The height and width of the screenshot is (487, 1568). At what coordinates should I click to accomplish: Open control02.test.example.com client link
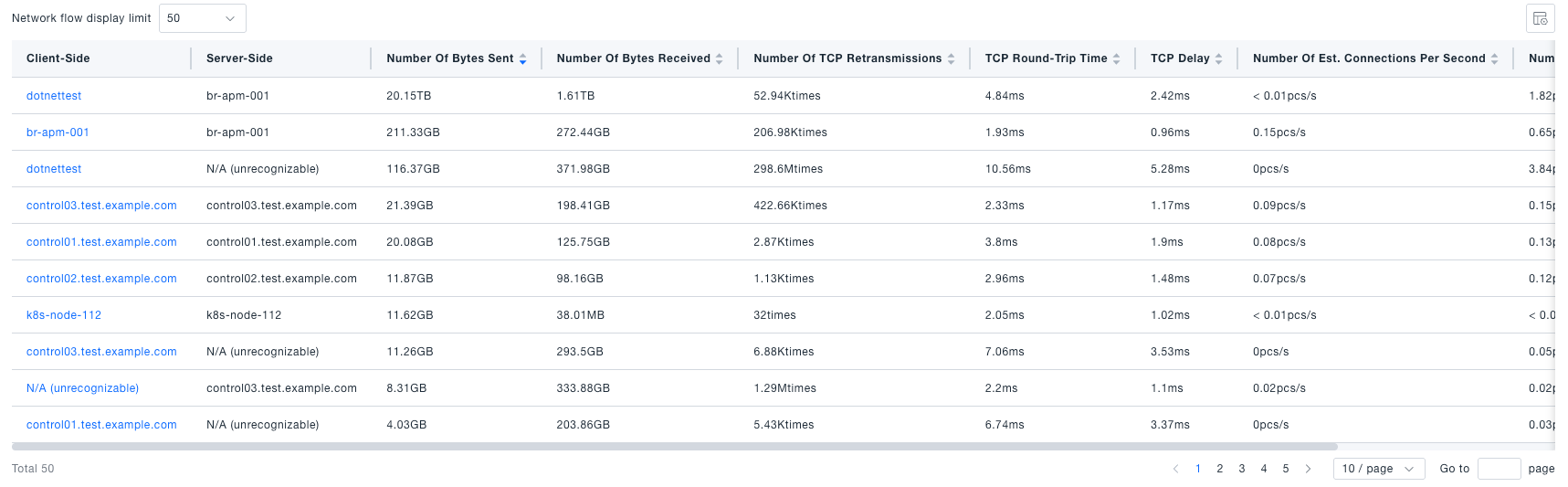[101, 279]
